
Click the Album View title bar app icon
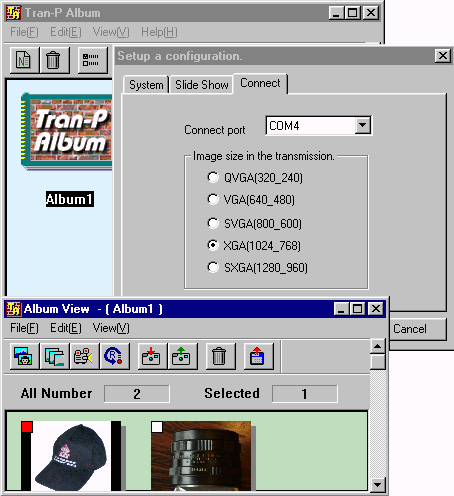[x=14, y=309]
